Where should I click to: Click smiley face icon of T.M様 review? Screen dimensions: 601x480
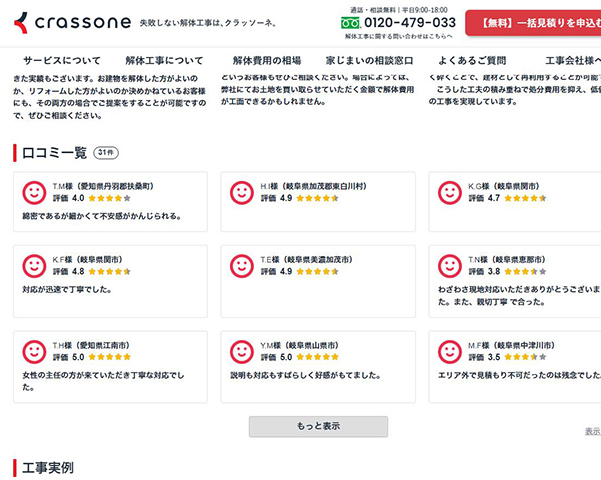point(34,192)
